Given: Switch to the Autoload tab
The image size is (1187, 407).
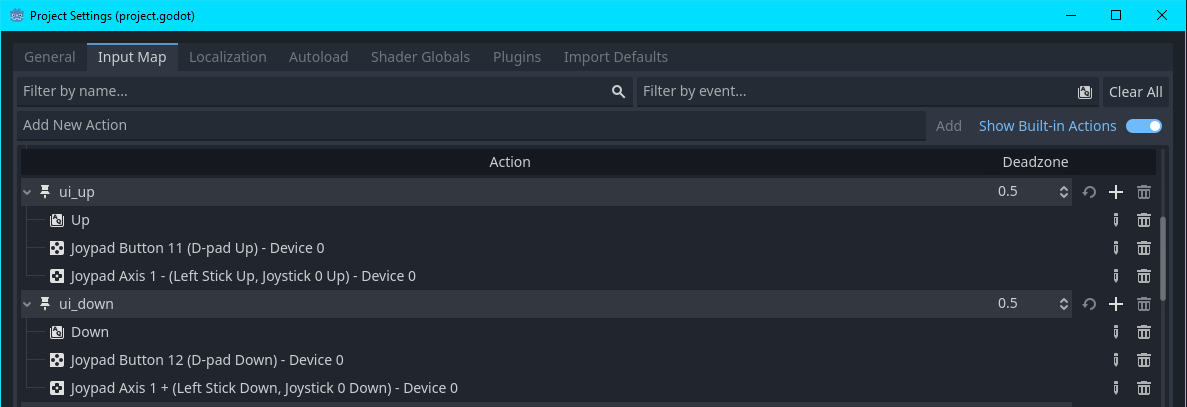Looking at the screenshot, I should tap(318, 57).
